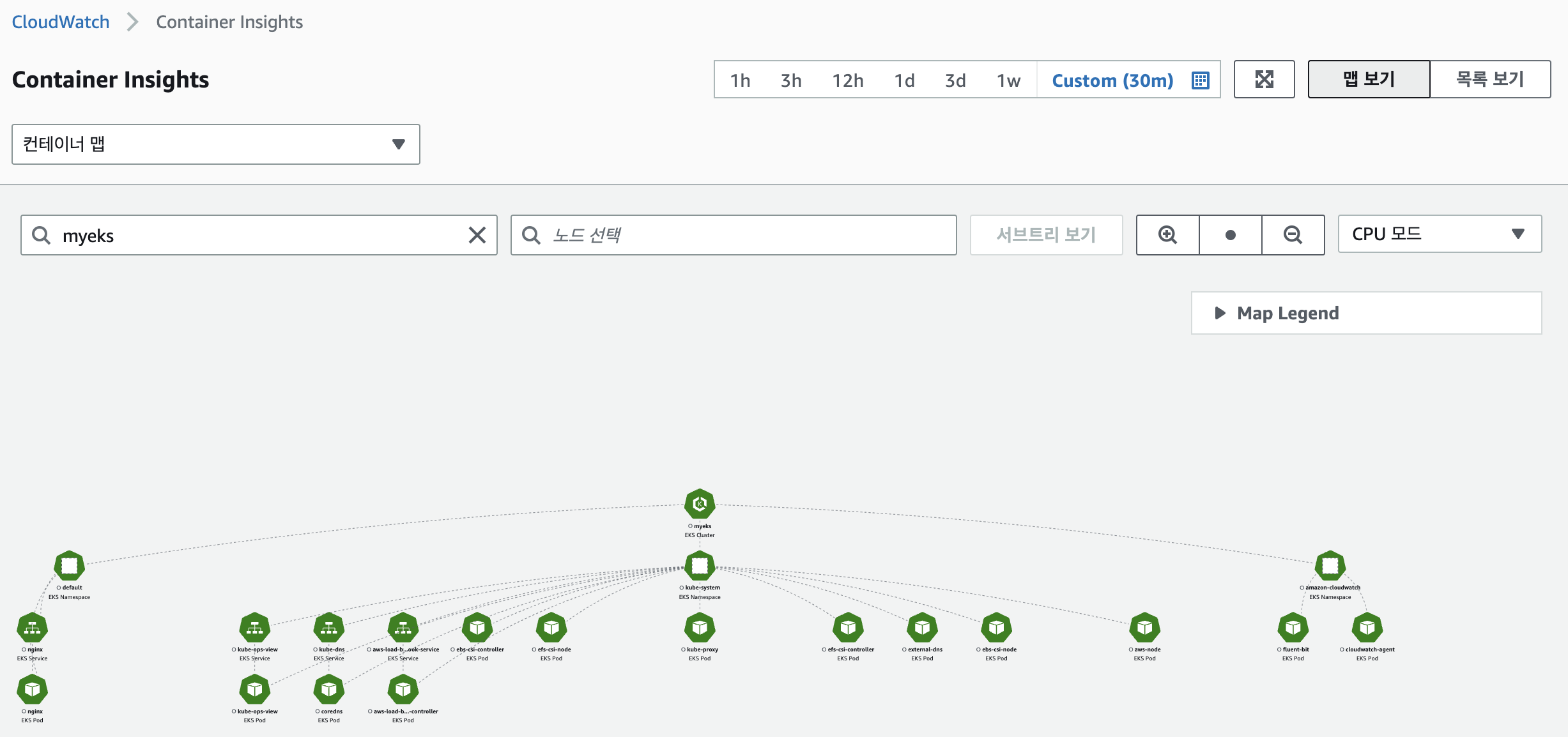
Task: Zoom in on the container map
Action: click(1167, 235)
